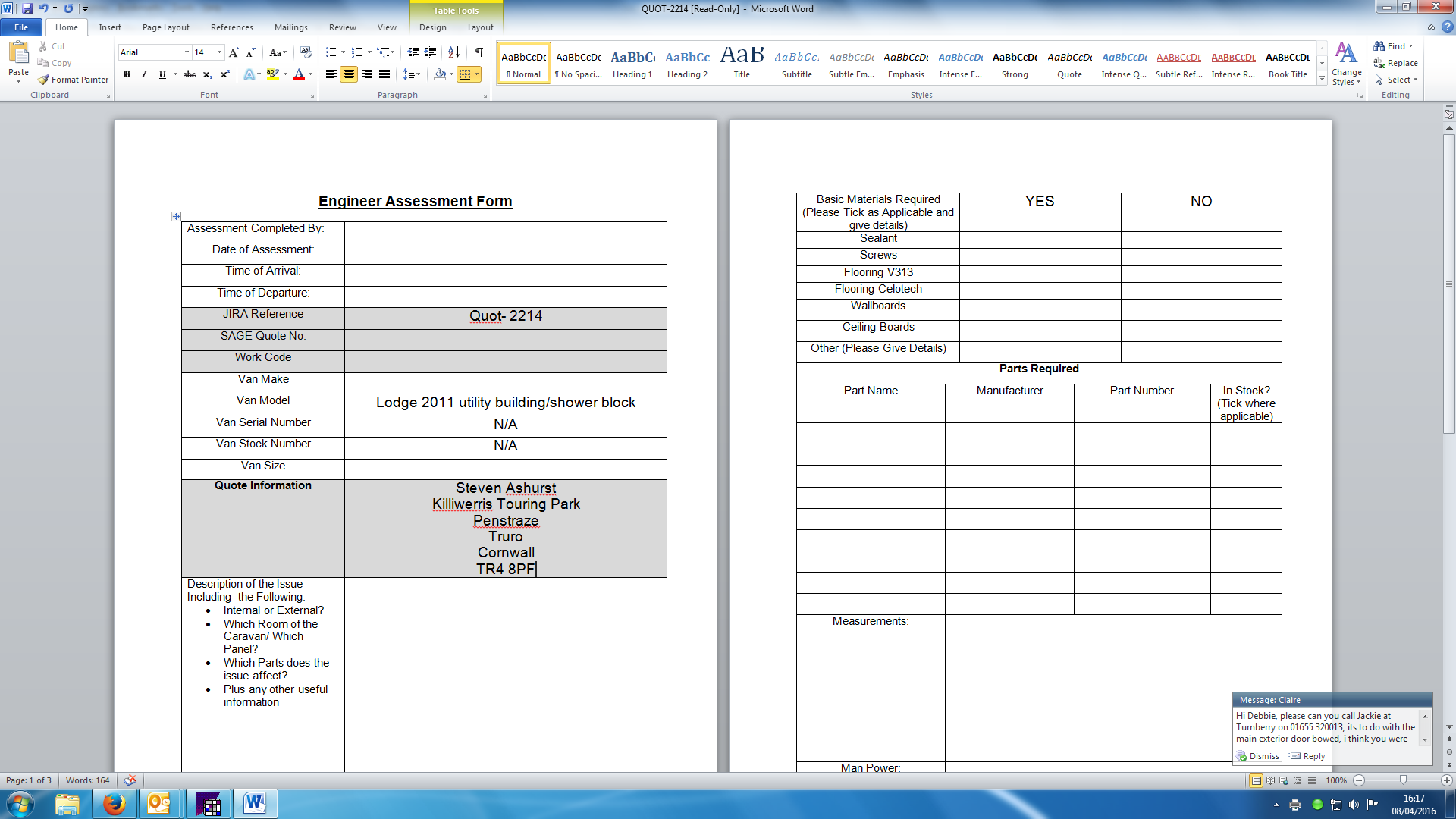This screenshot has width=1456, height=819.
Task: Click the Clear Formatting icon
Action: 306,52
